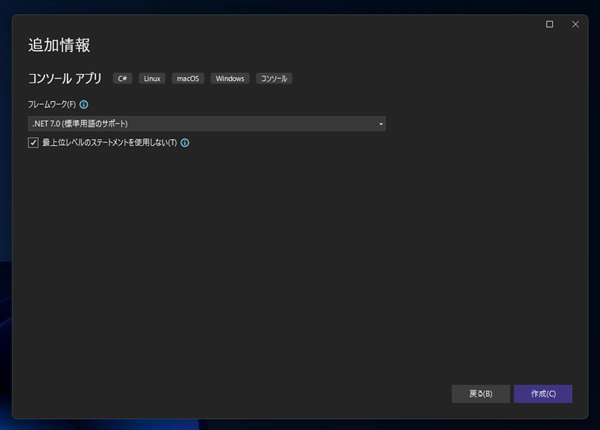Image resolution: width=600 pixels, height=430 pixels.
Task: Click the フレームワーク(F) label
Action: tap(52, 104)
